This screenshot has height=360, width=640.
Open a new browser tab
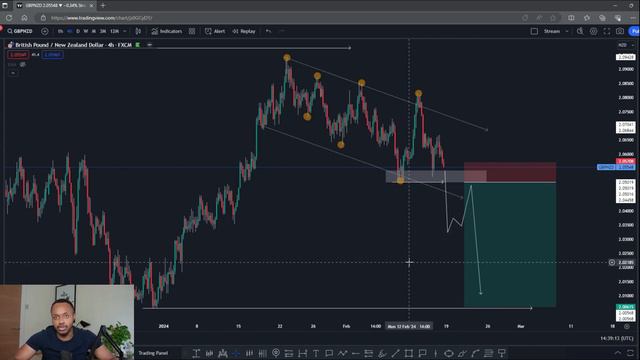103,6
